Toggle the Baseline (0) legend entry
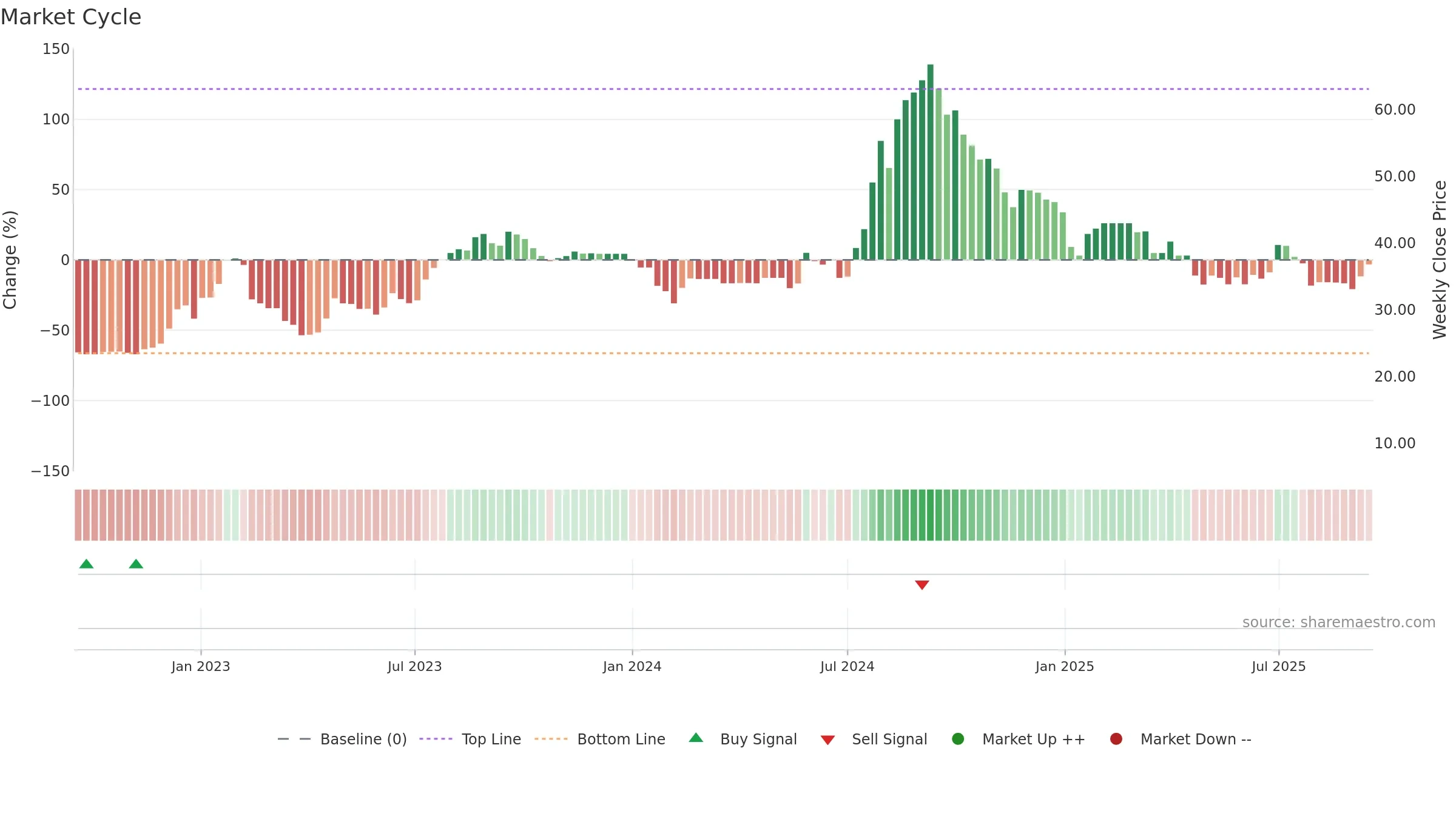Image resolution: width=1456 pixels, height=819 pixels. [x=342, y=739]
